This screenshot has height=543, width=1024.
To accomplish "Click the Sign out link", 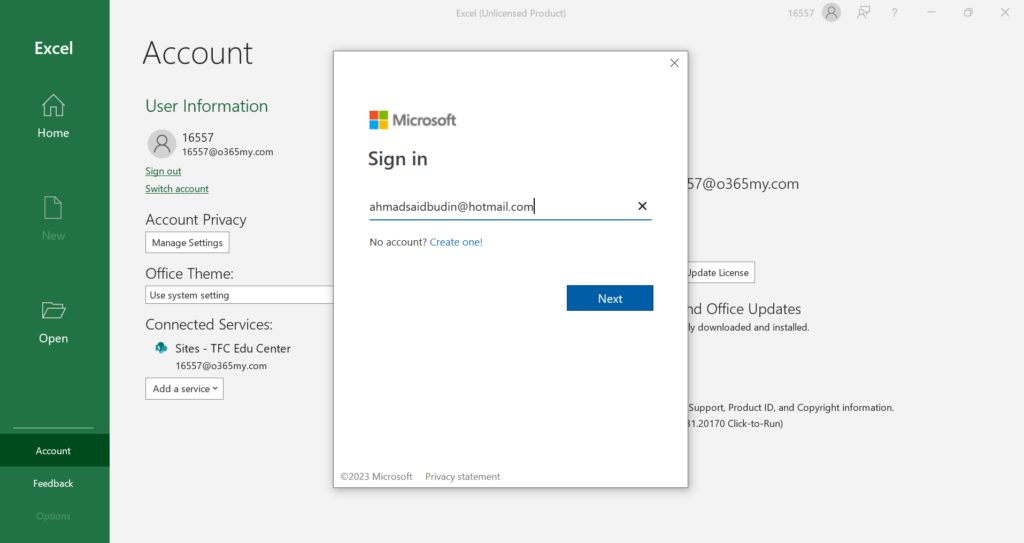I will (163, 171).
